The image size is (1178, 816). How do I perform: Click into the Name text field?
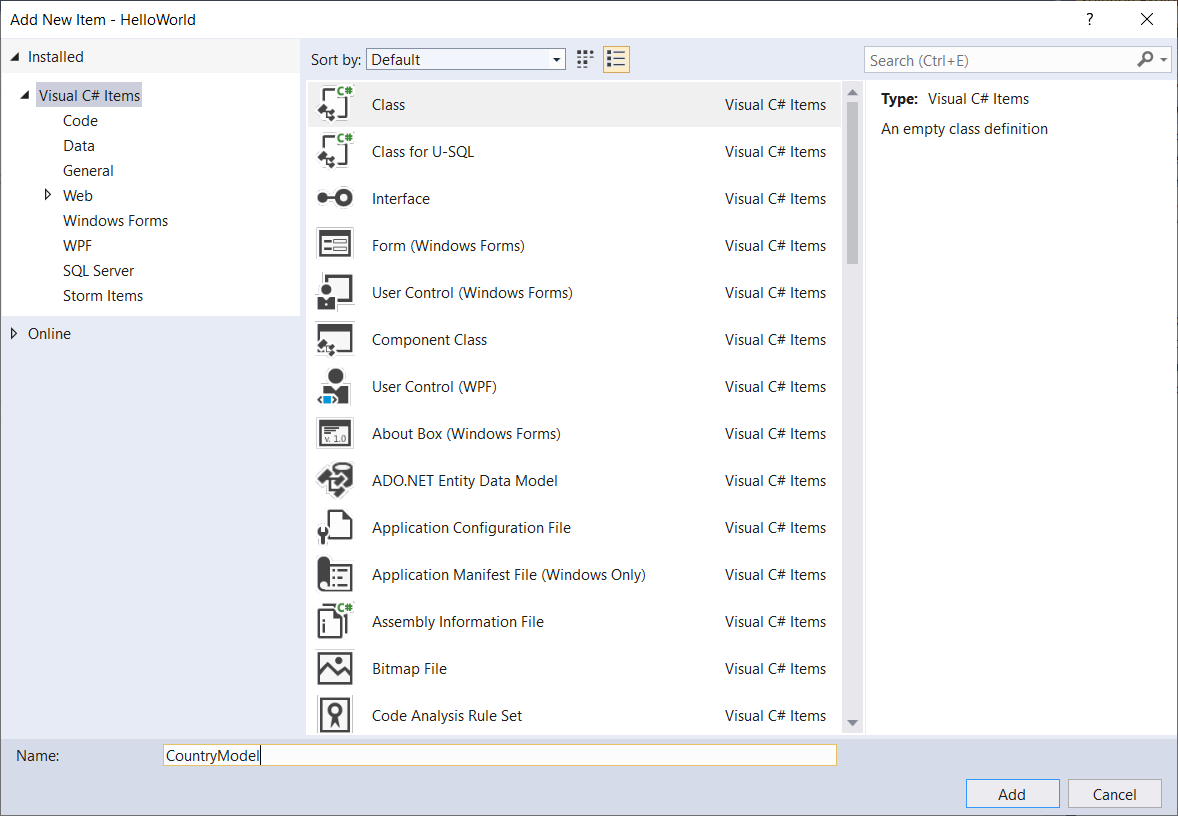pyautogui.click(x=500, y=755)
